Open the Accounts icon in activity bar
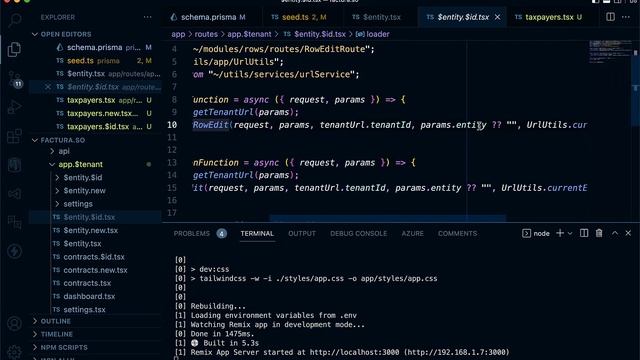 pyautogui.click(x=14, y=324)
